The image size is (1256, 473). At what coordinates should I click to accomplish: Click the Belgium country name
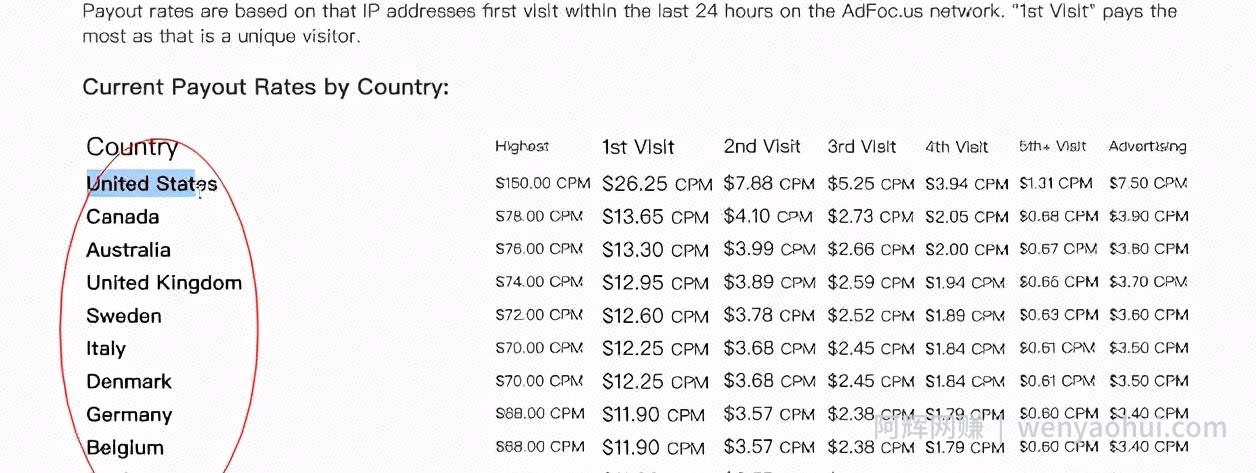pyautogui.click(x=125, y=448)
